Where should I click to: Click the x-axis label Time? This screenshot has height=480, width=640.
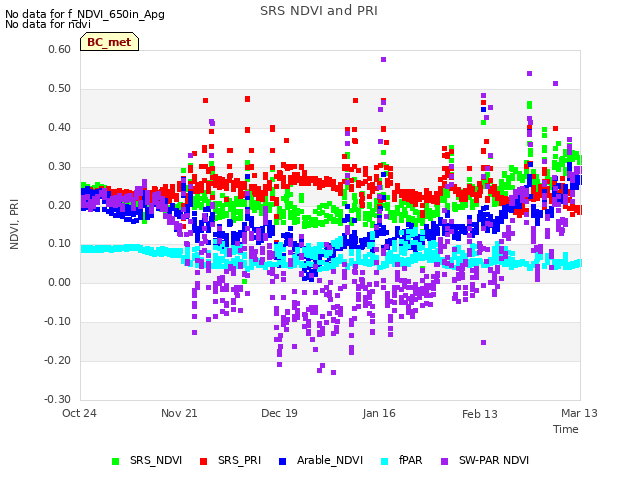click(x=566, y=429)
